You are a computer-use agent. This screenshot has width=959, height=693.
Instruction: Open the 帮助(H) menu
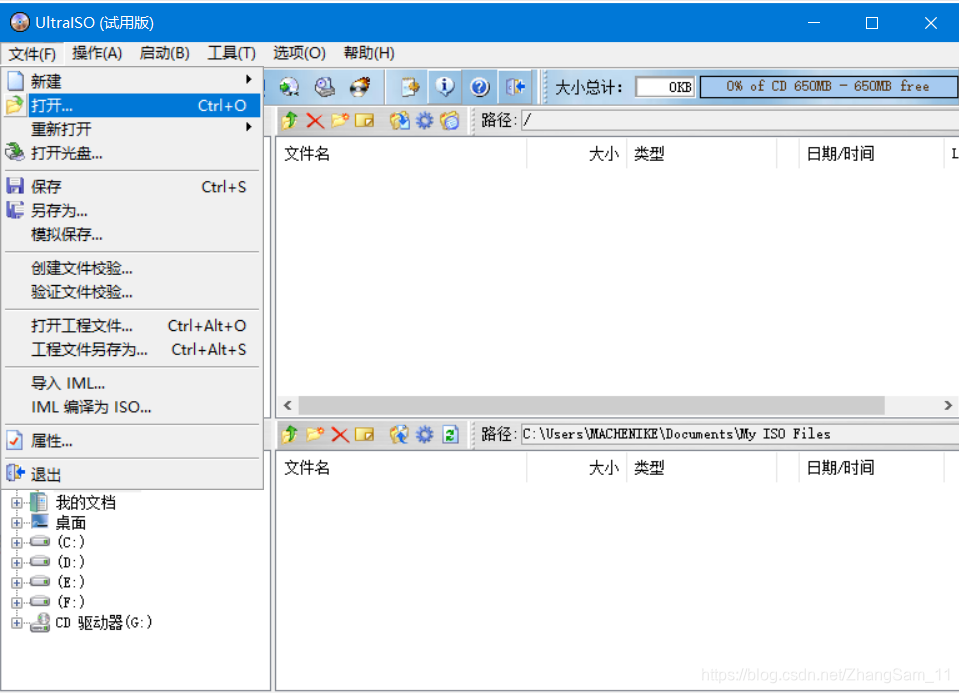[369, 53]
